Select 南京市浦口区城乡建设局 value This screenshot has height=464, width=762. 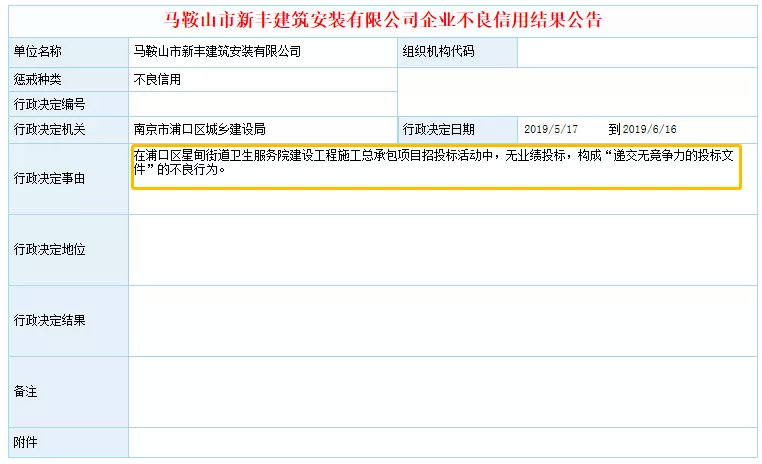tap(200, 129)
